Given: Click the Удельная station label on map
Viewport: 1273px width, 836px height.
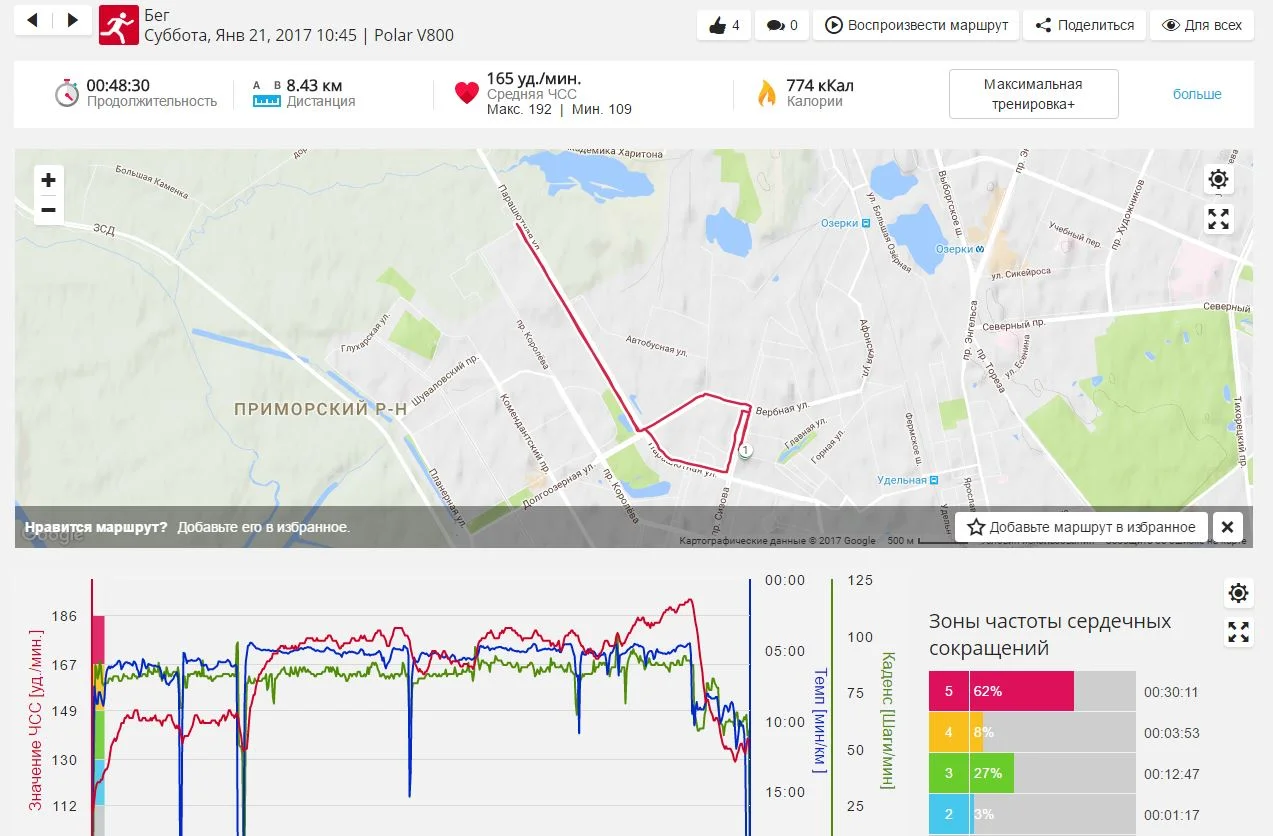Looking at the screenshot, I should click(x=908, y=480).
